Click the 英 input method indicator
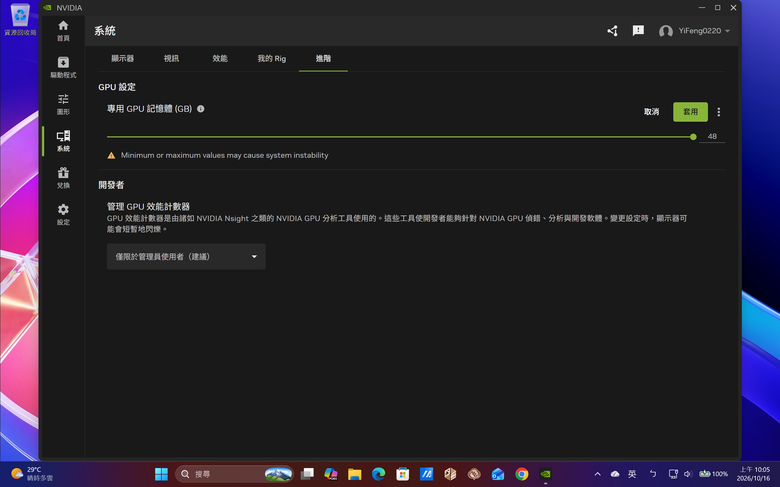This screenshot has height=487, width=780. (x=632, y=474)
